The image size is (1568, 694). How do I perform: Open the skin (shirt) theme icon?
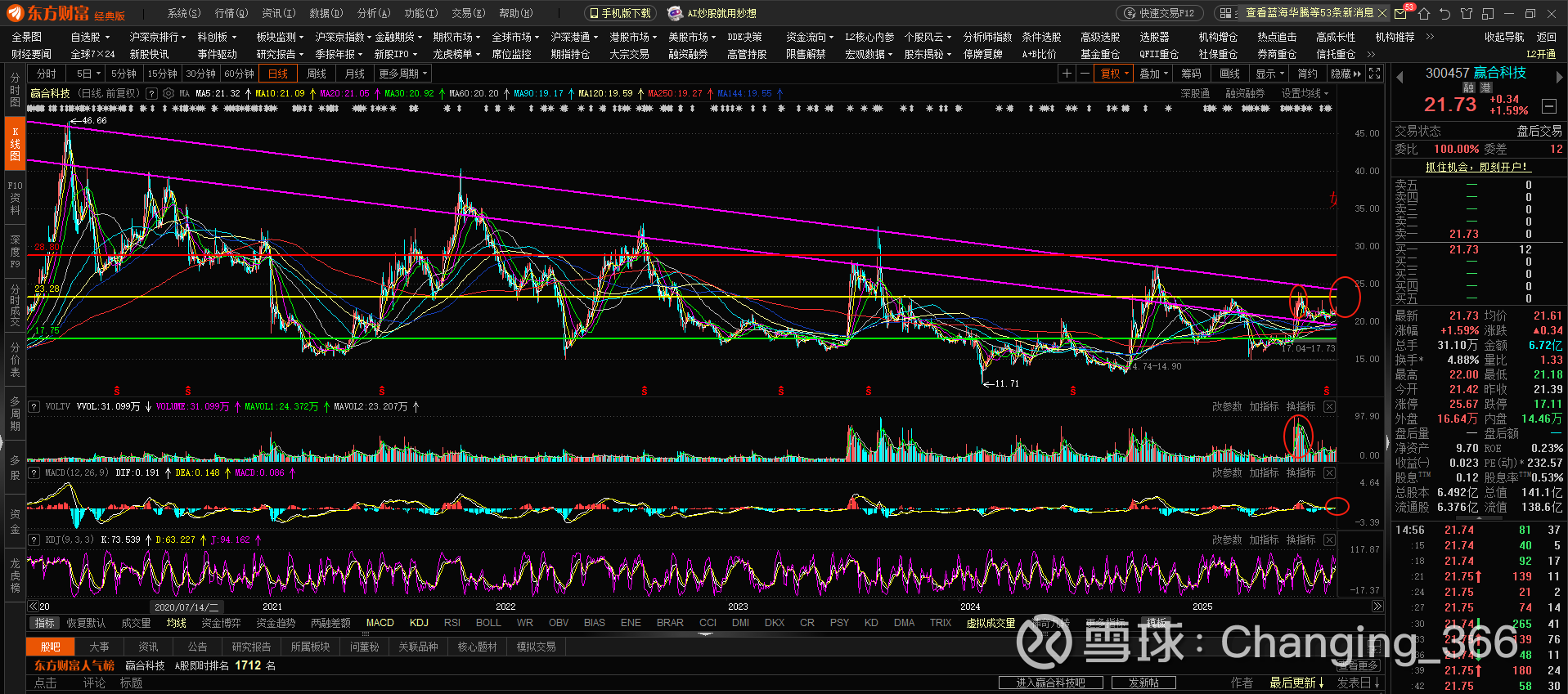coord(1467,13)
